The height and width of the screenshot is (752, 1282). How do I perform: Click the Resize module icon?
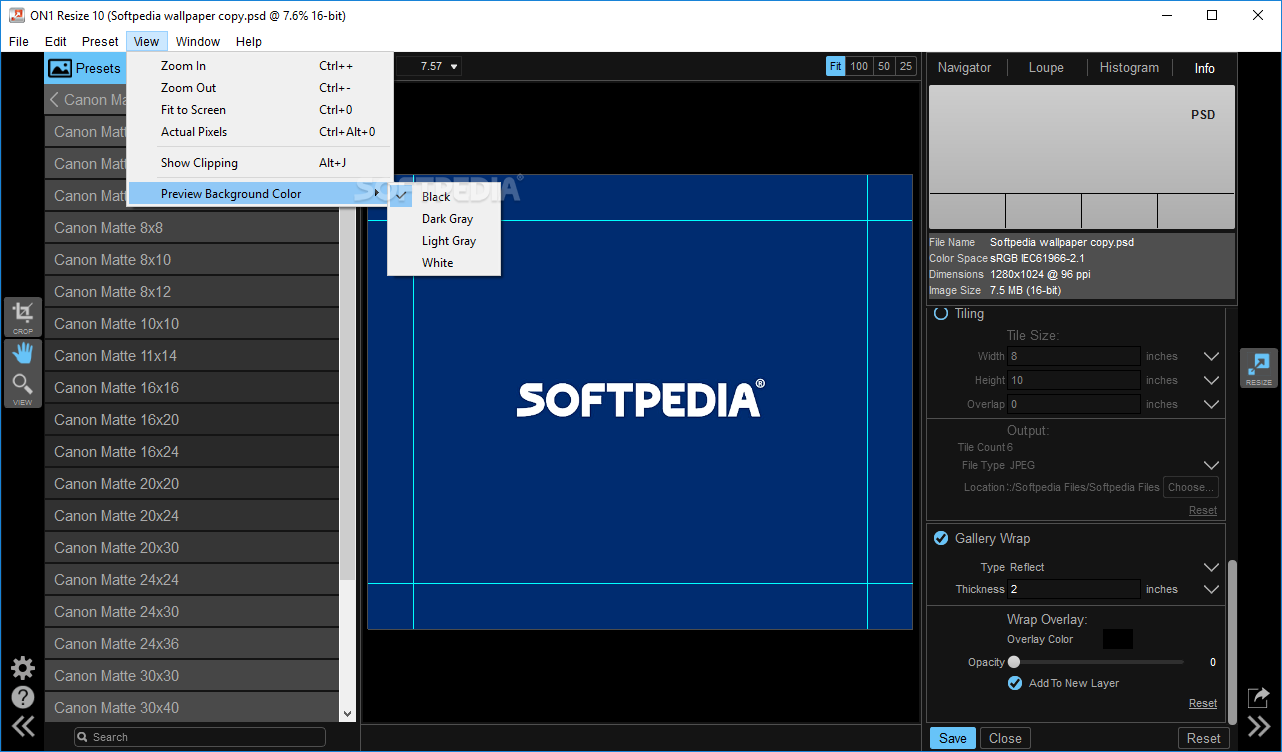click(1259, 368)
